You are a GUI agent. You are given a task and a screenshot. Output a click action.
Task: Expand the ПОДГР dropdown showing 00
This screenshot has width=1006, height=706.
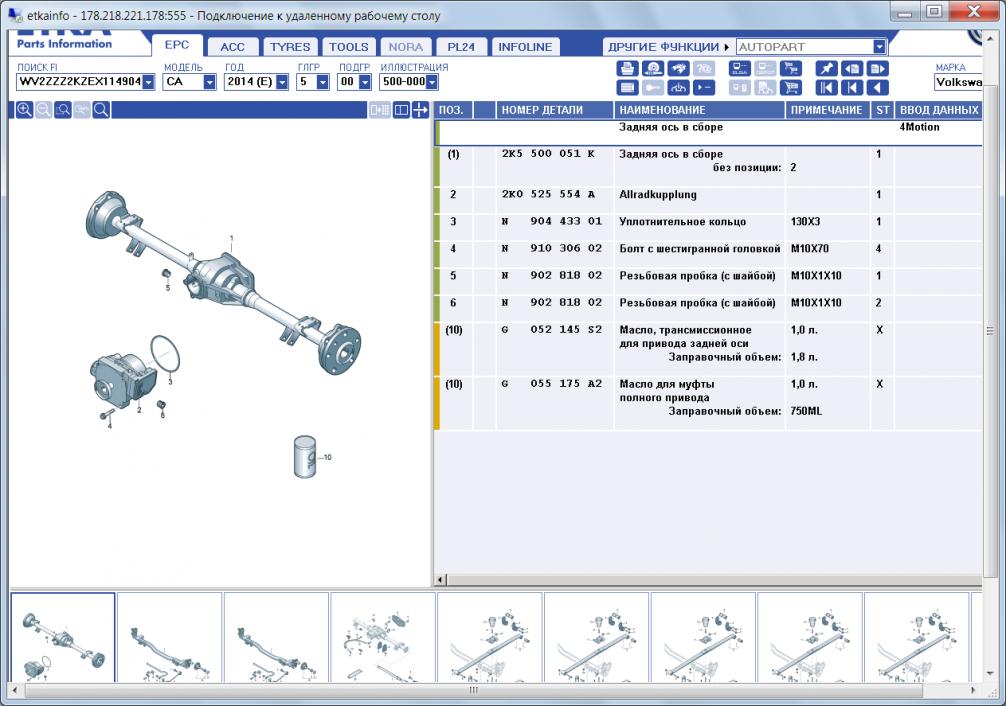click(x=364, y=82)
